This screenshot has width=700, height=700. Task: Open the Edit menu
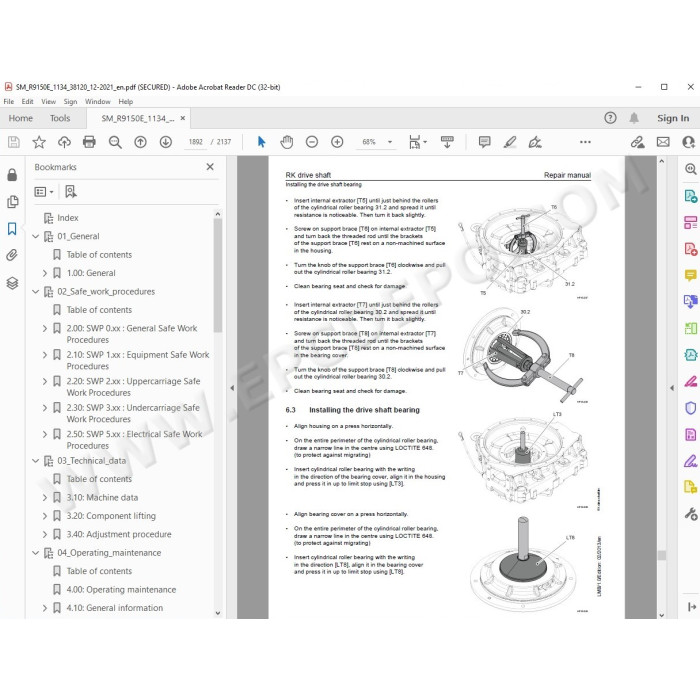(x=27, y=102)
